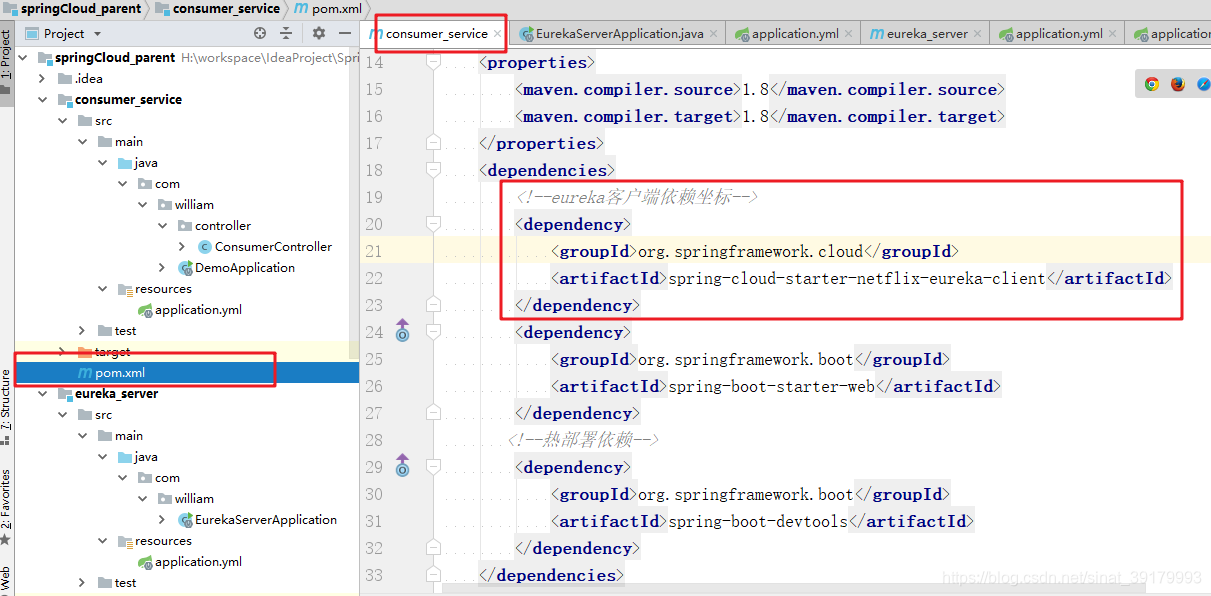Click the spring-boot-devtools artifactId text
This screenshot has height=596, width=1211.
[758, 521]
